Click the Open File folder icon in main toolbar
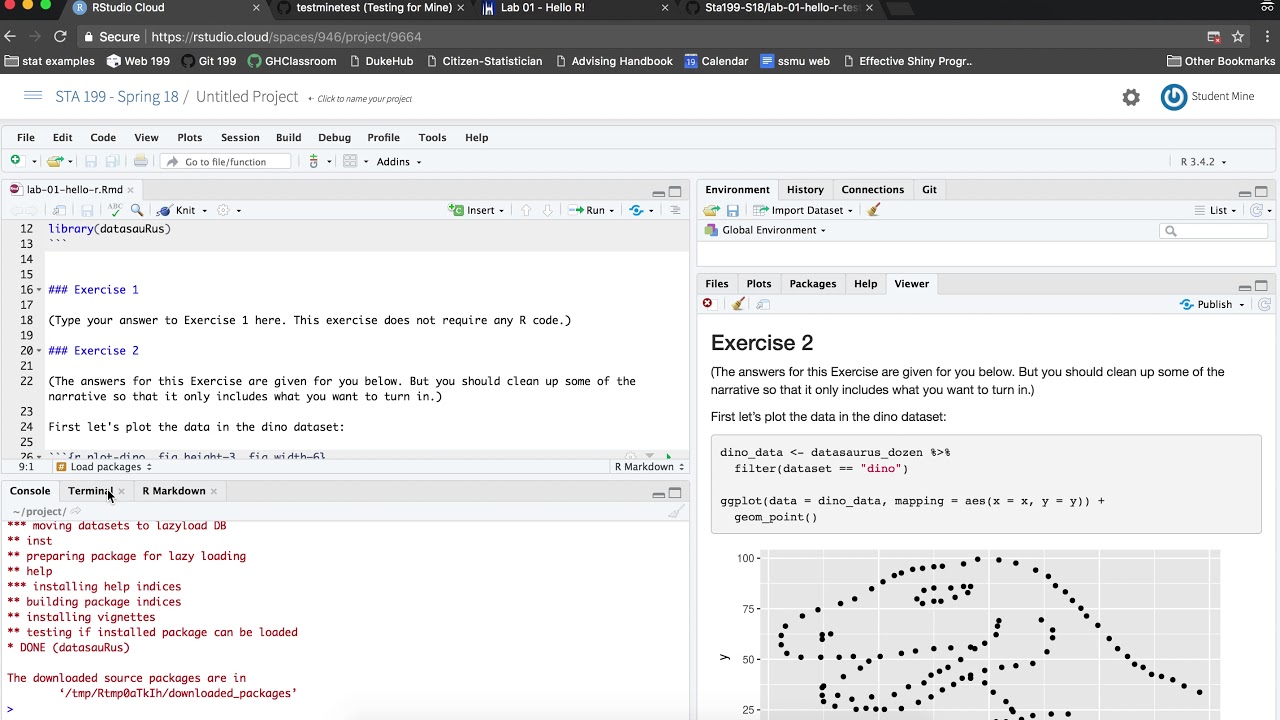 (54, 161)
